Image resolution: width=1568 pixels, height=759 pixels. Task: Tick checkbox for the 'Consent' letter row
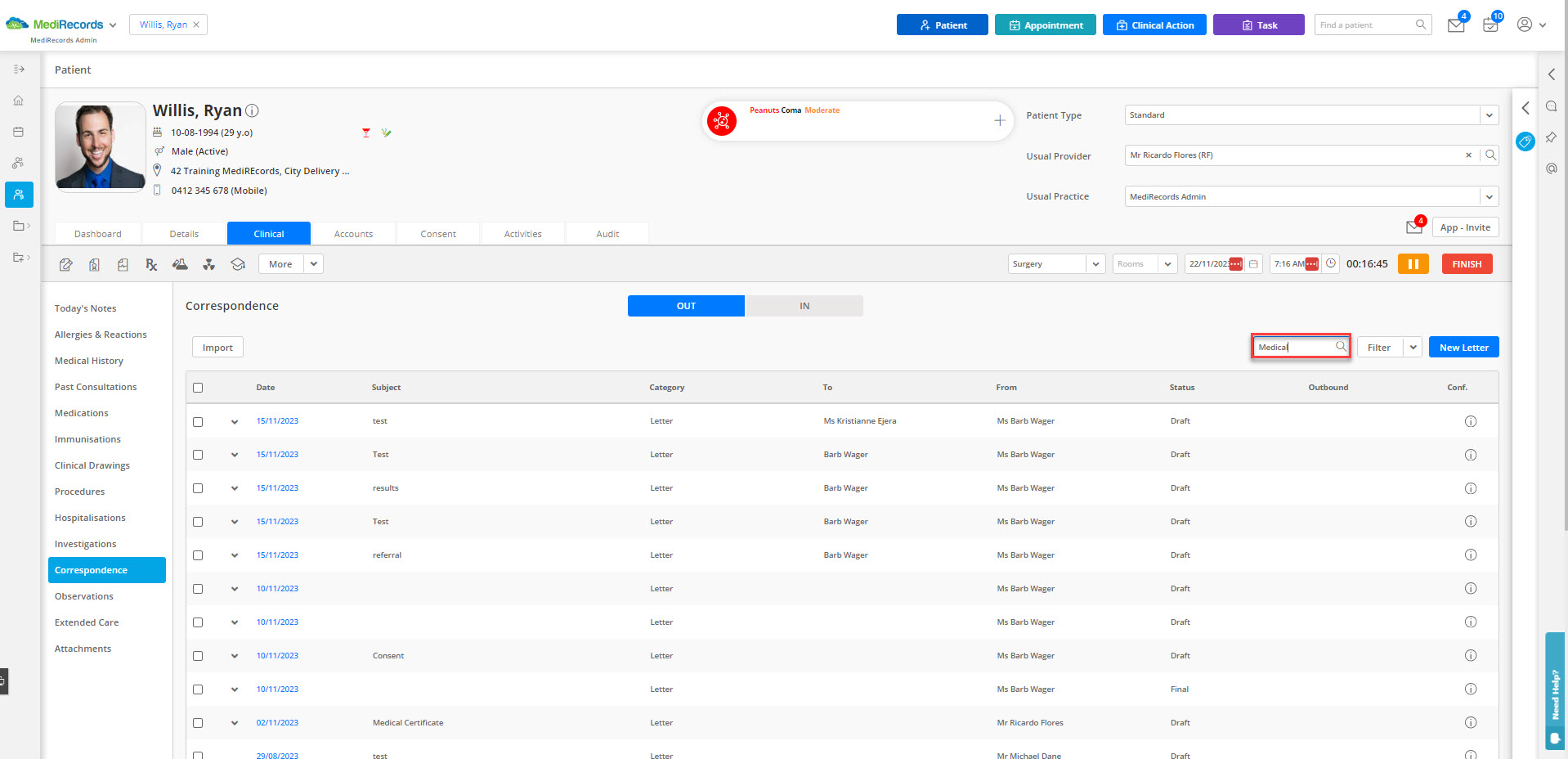click(198, 656)
